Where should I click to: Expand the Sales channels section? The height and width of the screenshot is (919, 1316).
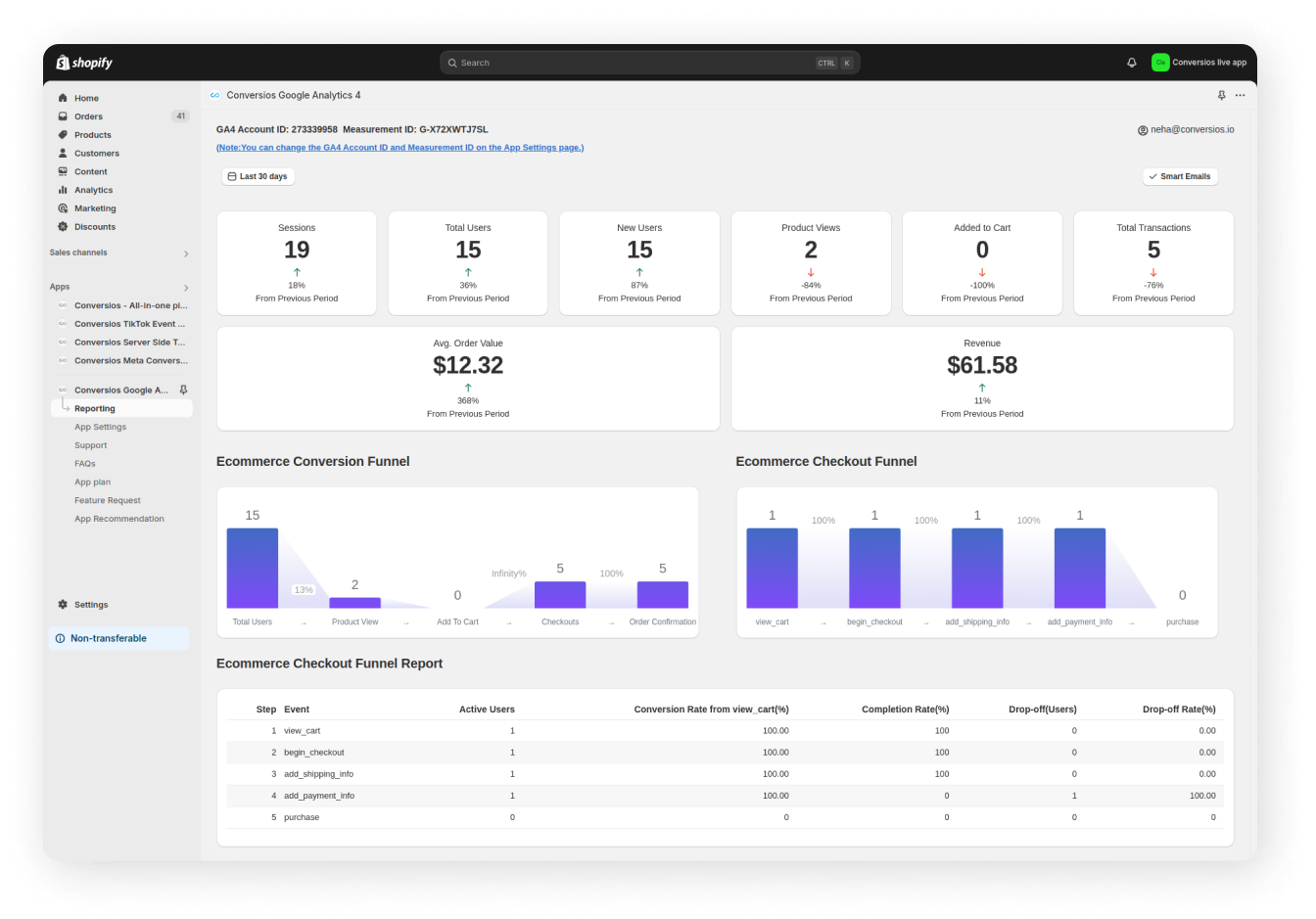point(186,253)
